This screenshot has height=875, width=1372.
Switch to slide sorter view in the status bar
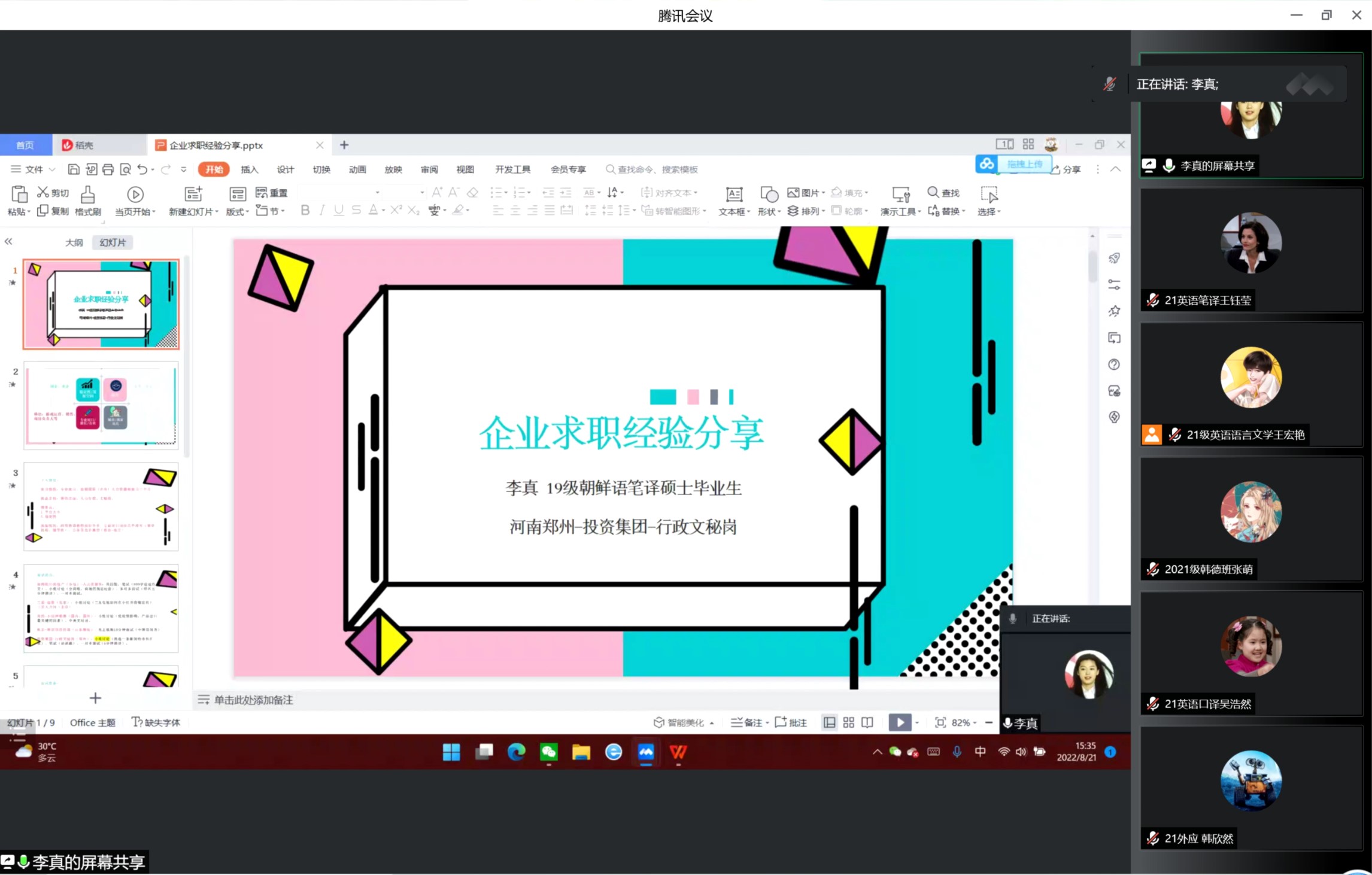pyautogui.click(x=848, y=722)
